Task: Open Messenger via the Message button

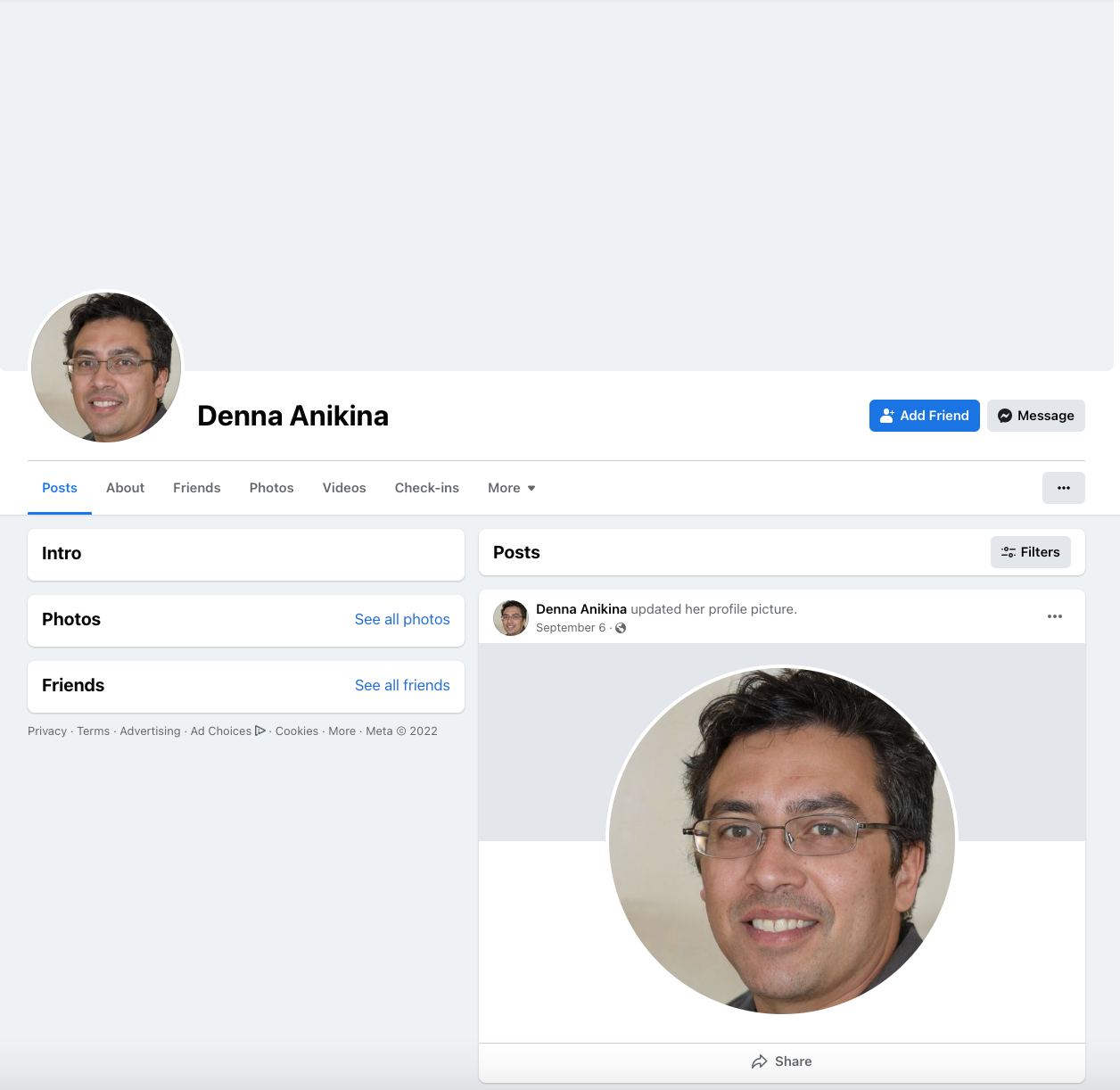Action: [1035, 416]
